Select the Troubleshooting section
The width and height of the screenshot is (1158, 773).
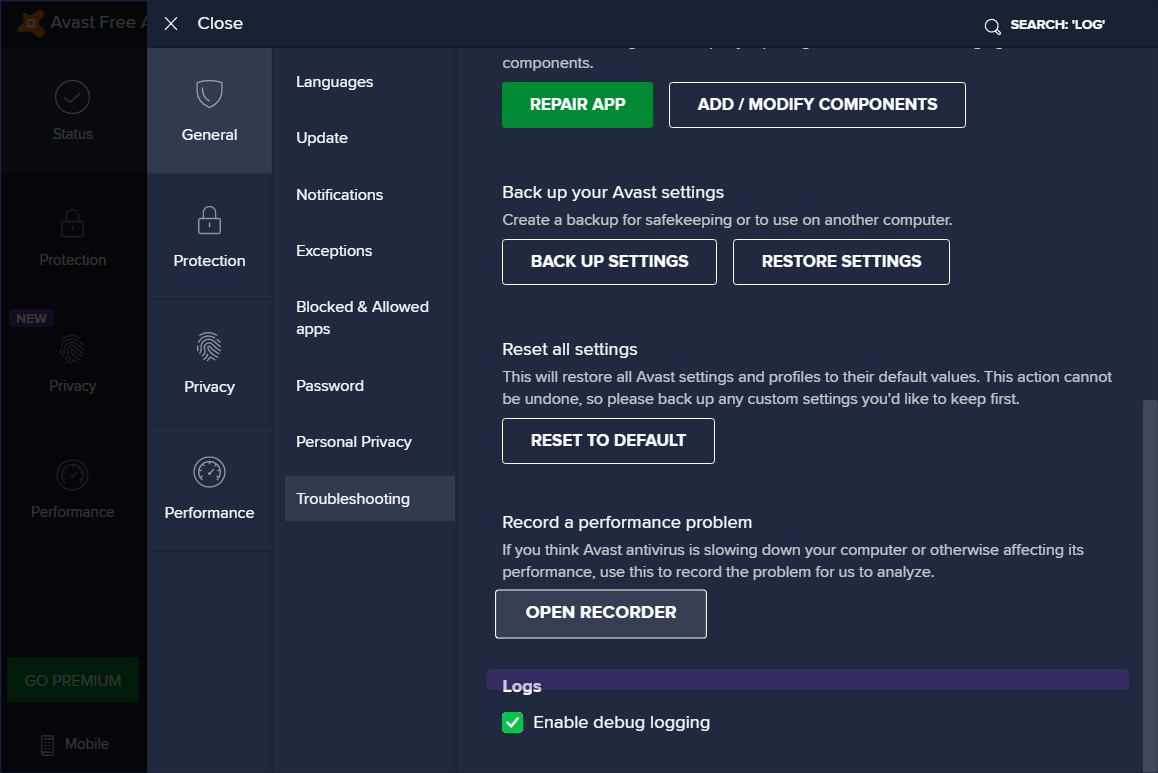(x=370, y=498)
